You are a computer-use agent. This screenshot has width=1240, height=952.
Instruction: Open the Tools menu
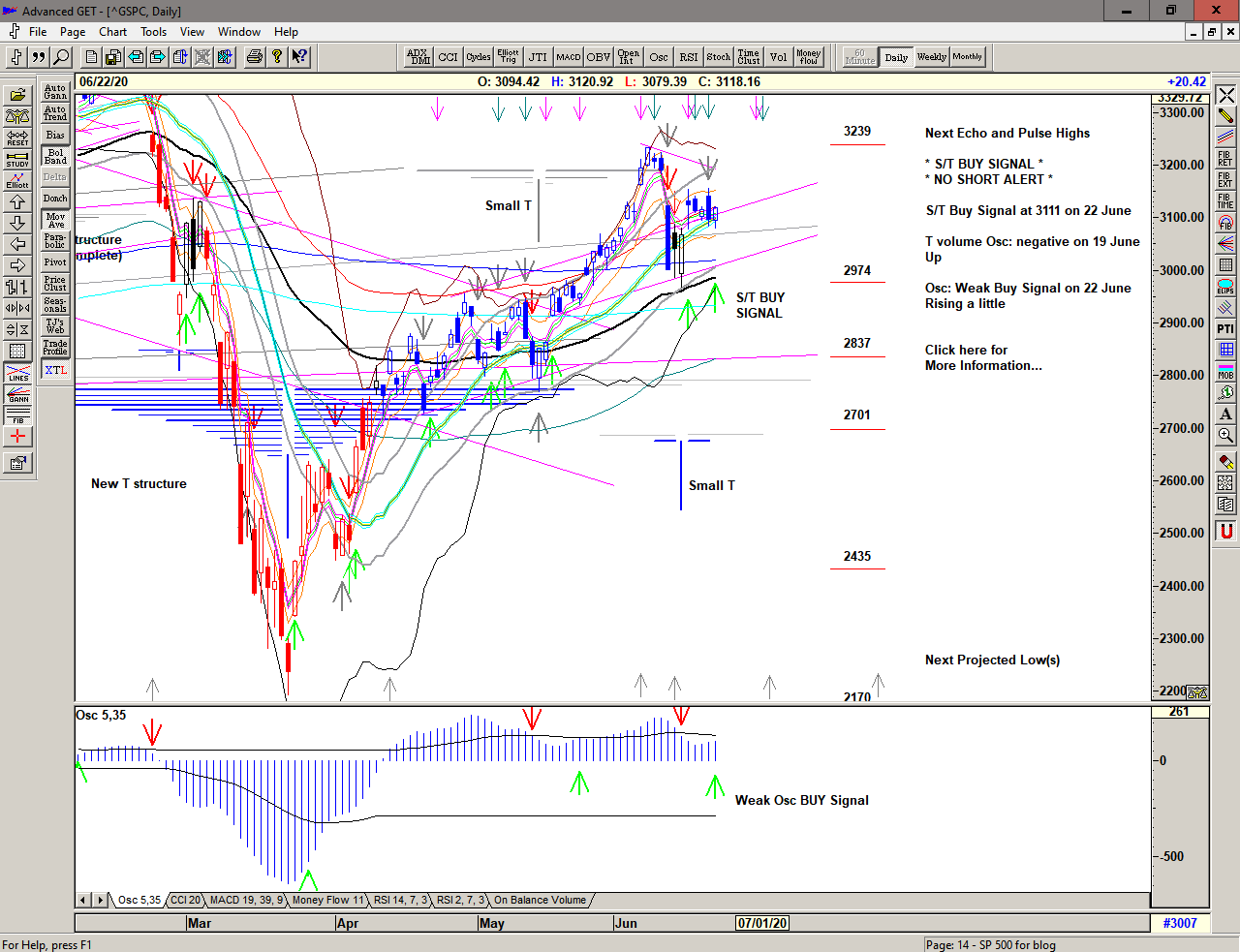153,32
